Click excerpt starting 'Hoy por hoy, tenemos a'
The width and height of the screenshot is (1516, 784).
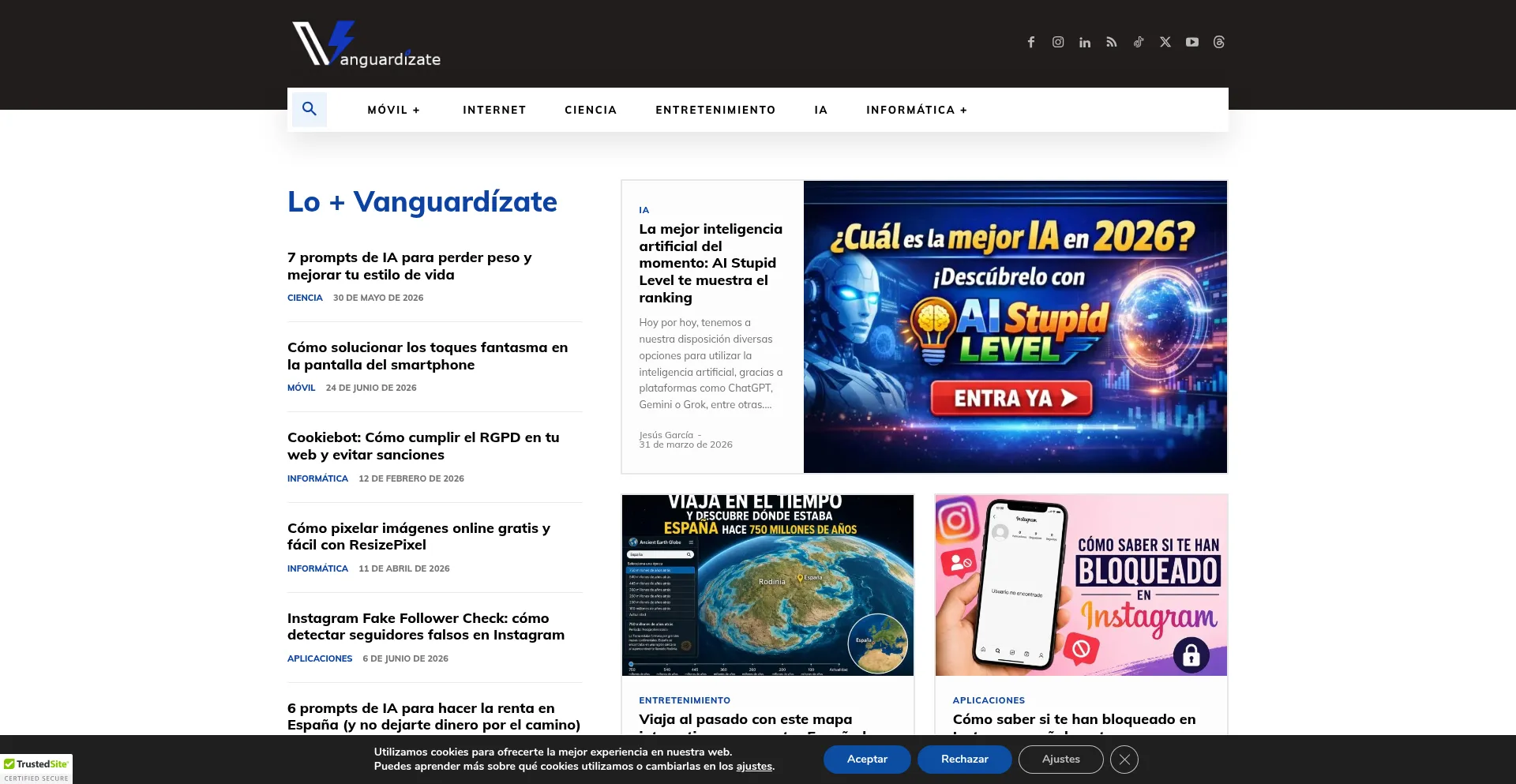711,363
